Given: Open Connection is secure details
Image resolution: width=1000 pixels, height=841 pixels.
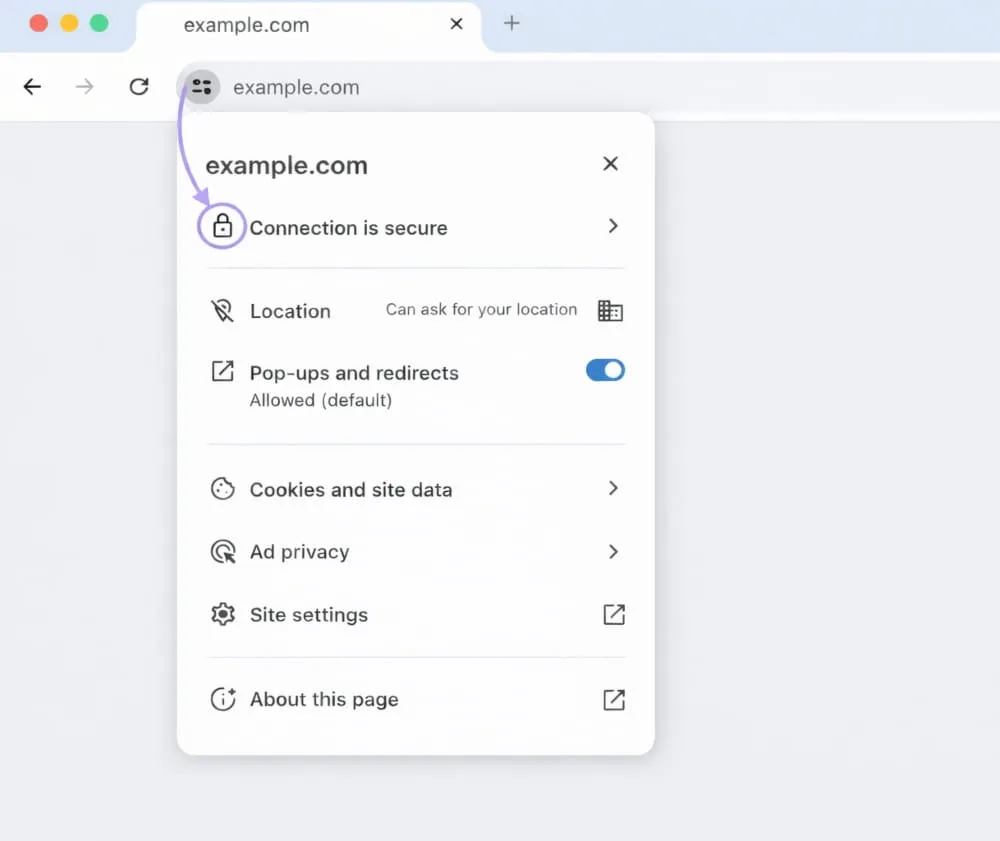Looking at the screenshot, I should click(x=416, y=227).
